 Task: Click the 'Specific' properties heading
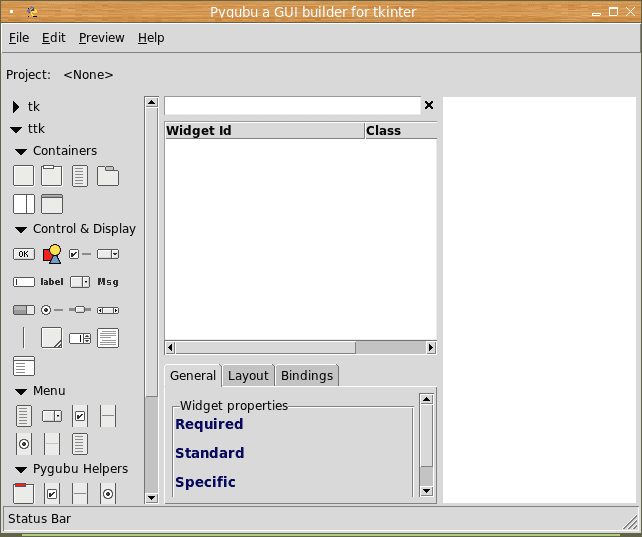coord(205,482)
